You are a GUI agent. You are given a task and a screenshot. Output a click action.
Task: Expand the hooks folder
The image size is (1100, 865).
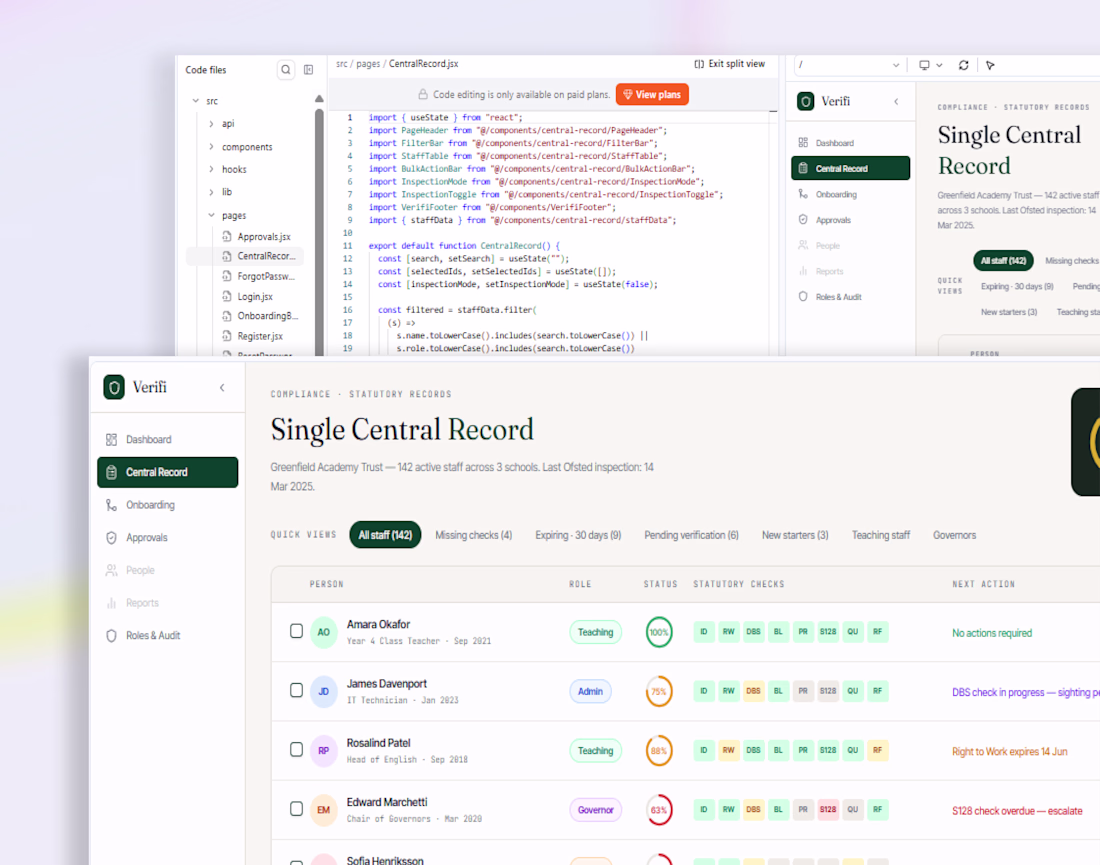(211, 169)
